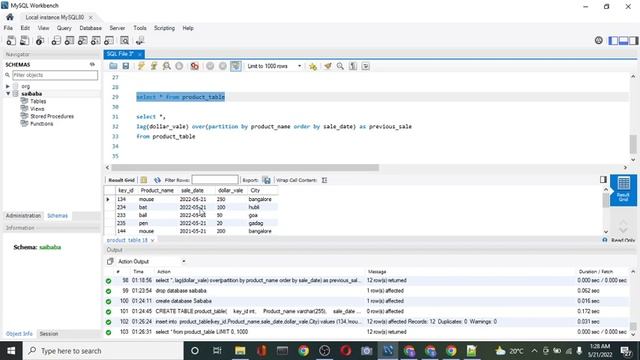Click the Filter objects search field
The width and height of the screenshot is (640, 360).
[55, 75]
